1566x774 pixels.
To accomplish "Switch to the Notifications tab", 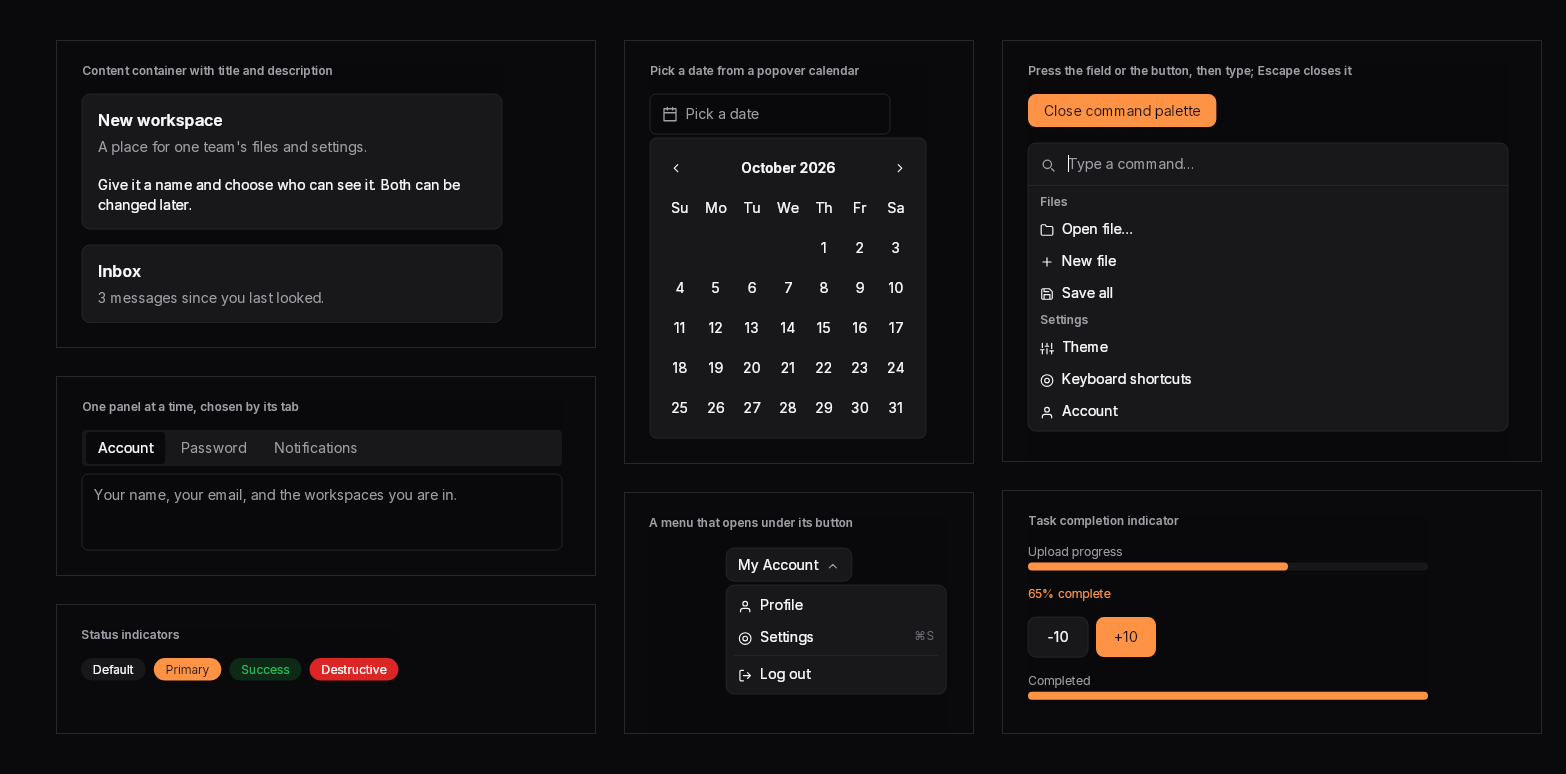I will (x=316, y=448).
